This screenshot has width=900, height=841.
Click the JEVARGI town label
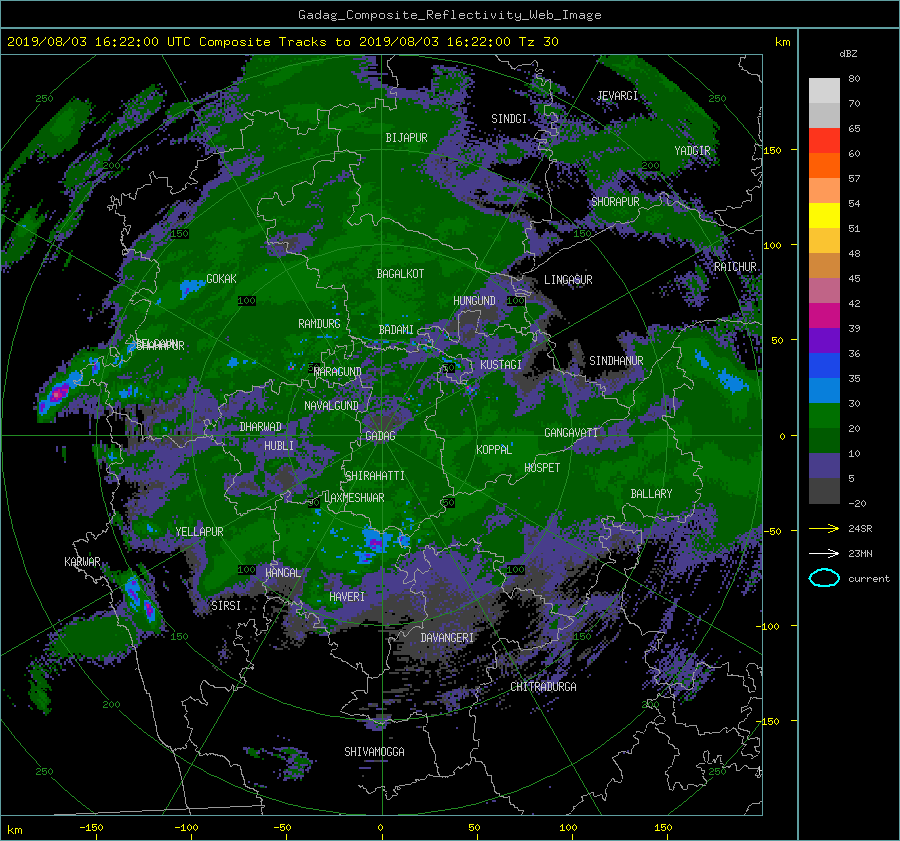[x=617, y=96]
